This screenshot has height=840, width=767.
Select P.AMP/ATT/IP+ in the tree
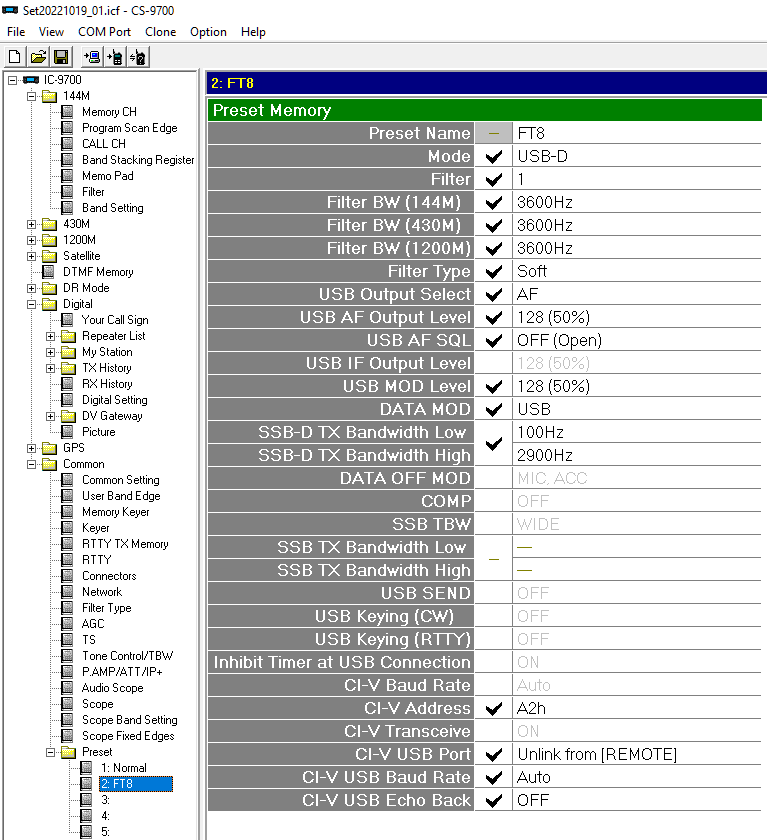click(x=122, y=672)
